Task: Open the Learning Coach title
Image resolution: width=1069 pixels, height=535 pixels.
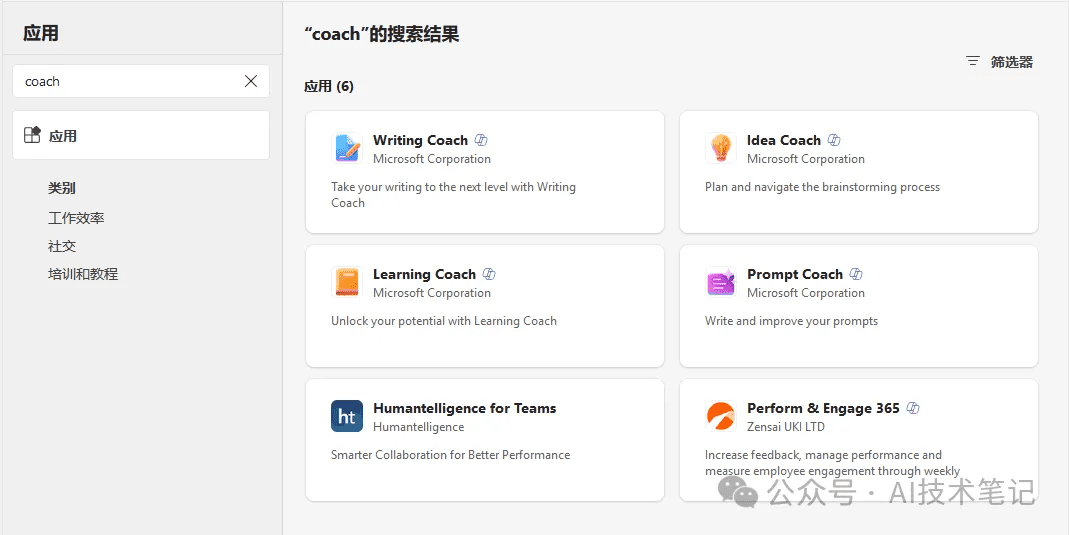Action: (424, 275)
